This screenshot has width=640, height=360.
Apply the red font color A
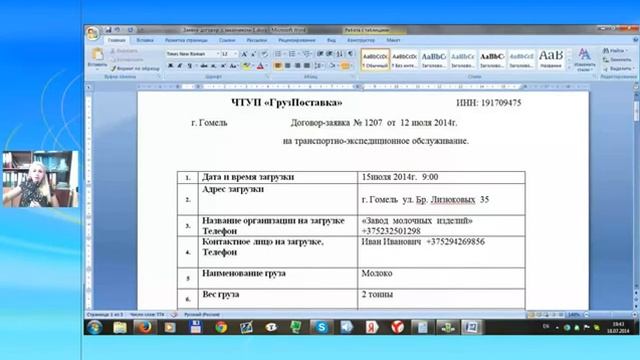(x=260, y=66)
